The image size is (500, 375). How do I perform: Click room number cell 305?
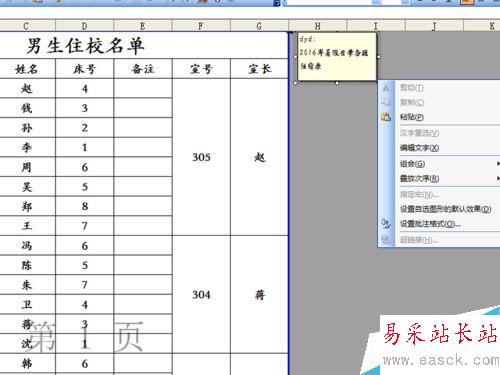[201, 157]
